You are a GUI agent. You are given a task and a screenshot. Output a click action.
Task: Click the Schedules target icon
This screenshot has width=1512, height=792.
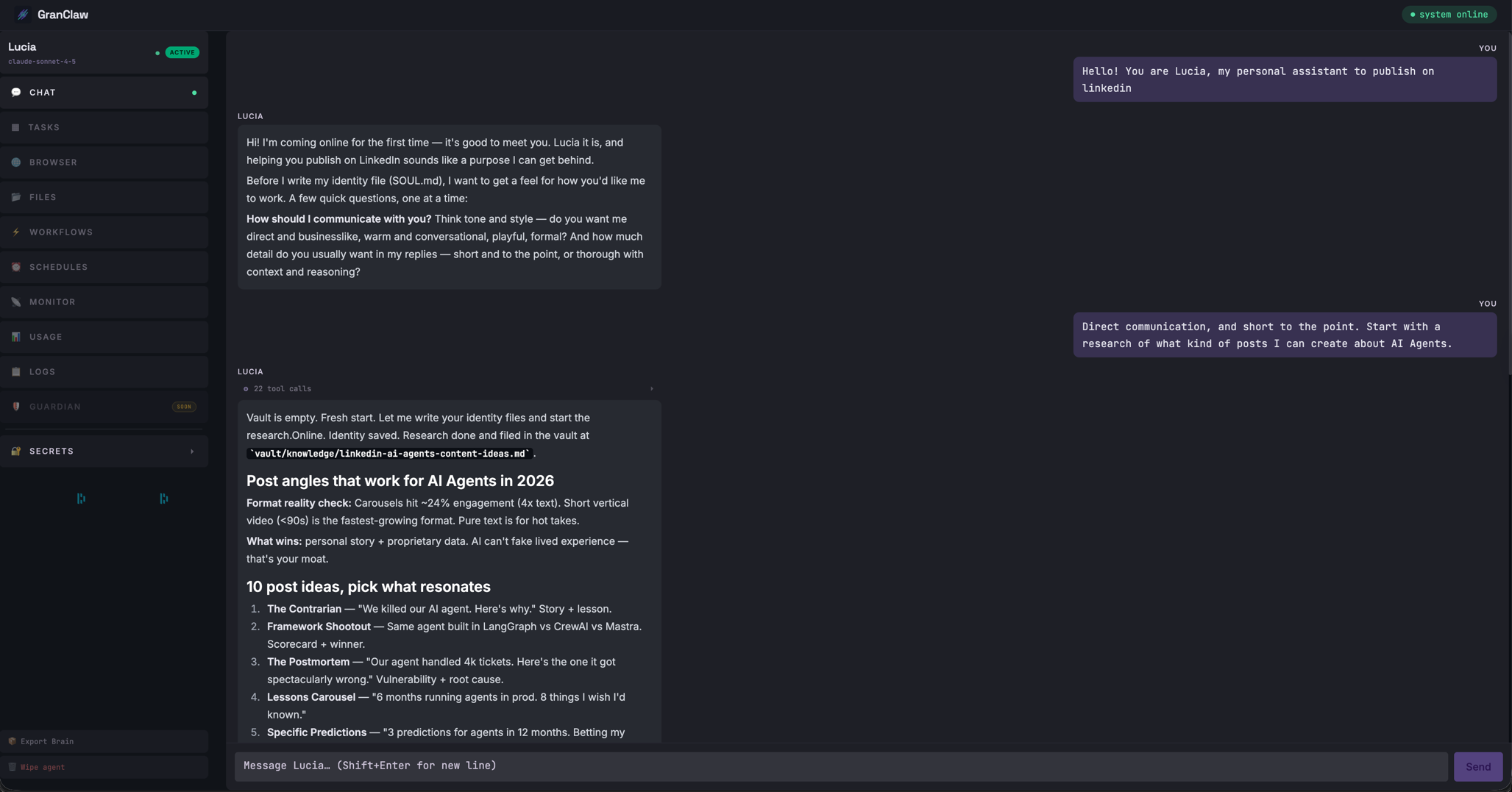point(15,266)
